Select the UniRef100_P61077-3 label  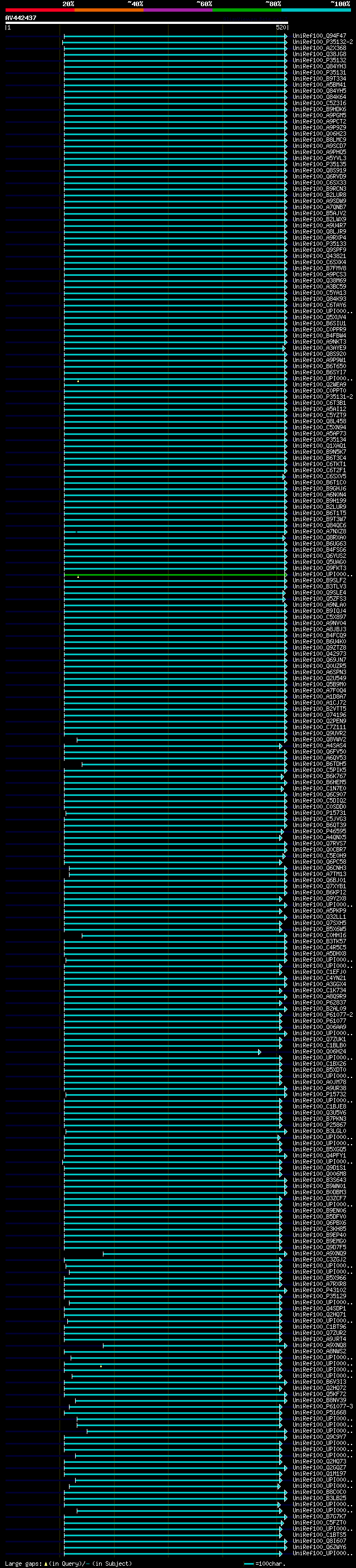click(x=323, y=1406)
